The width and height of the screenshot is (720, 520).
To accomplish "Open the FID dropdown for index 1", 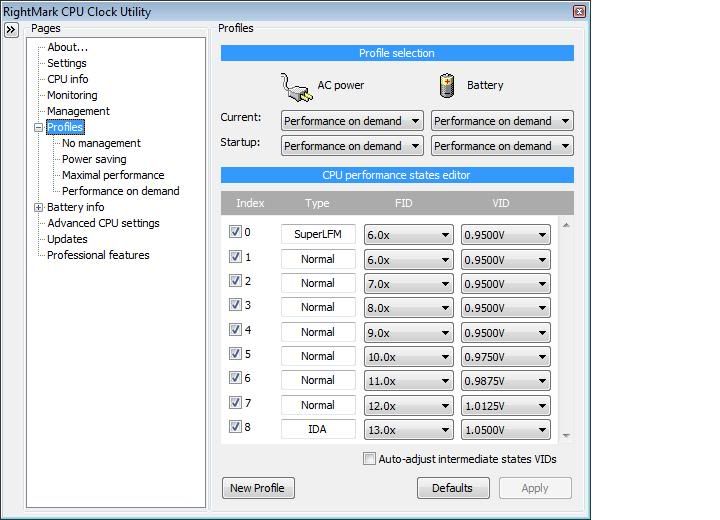I will point(408,260).
